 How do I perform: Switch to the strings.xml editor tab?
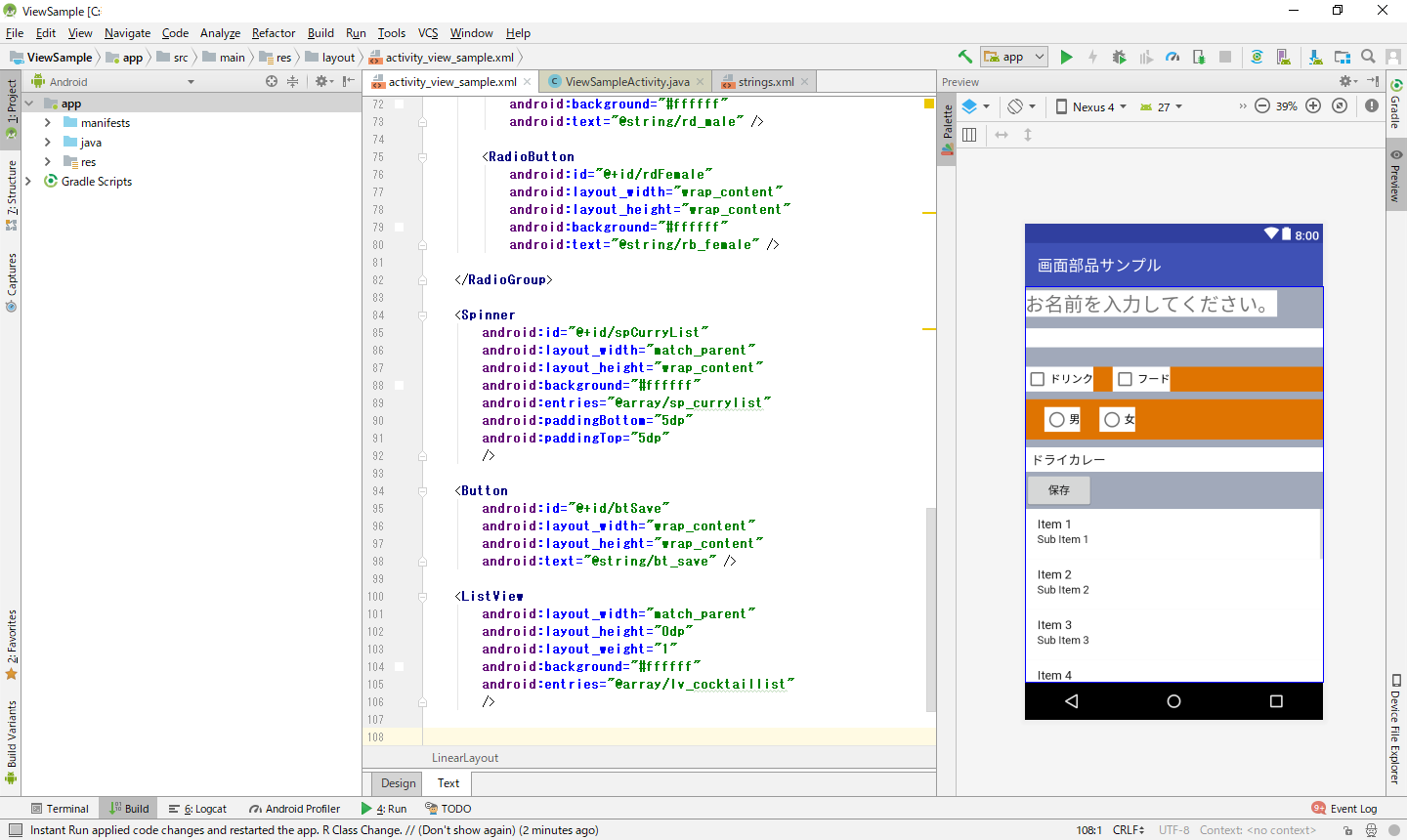pos(765,82)
